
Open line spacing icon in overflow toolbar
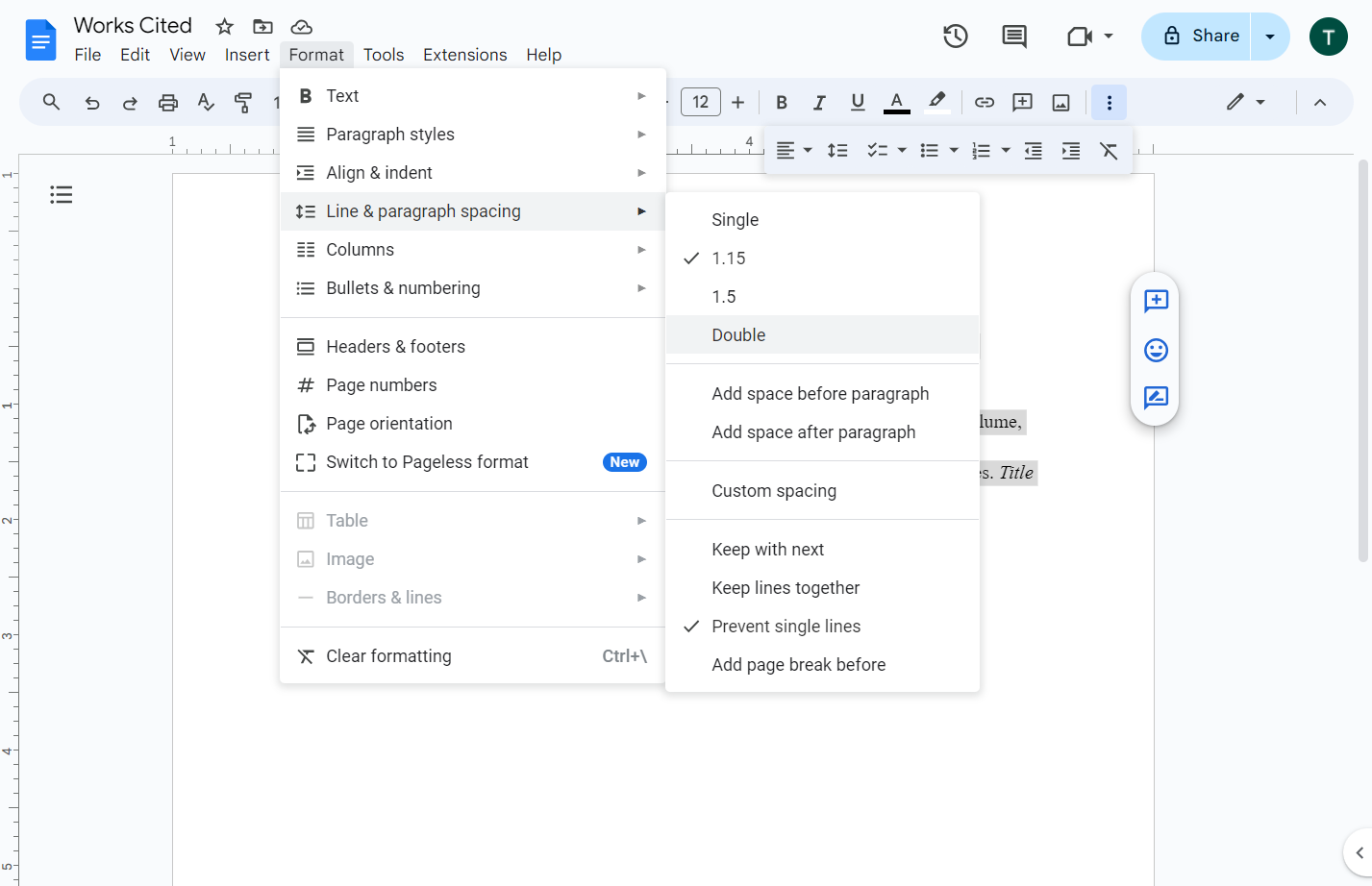tap(837, 150)
